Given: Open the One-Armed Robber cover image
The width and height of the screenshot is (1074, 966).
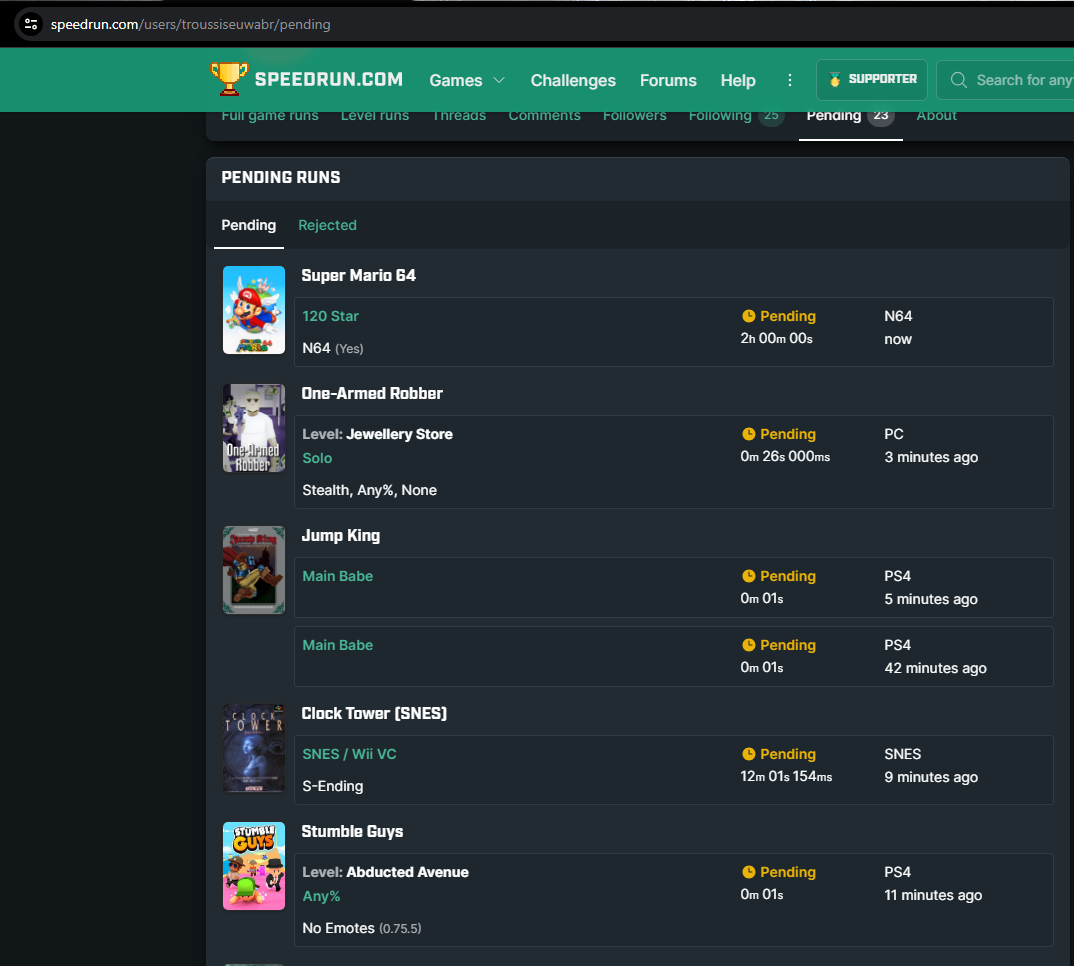Looking at the screenshot, I should tap(254, 428).
